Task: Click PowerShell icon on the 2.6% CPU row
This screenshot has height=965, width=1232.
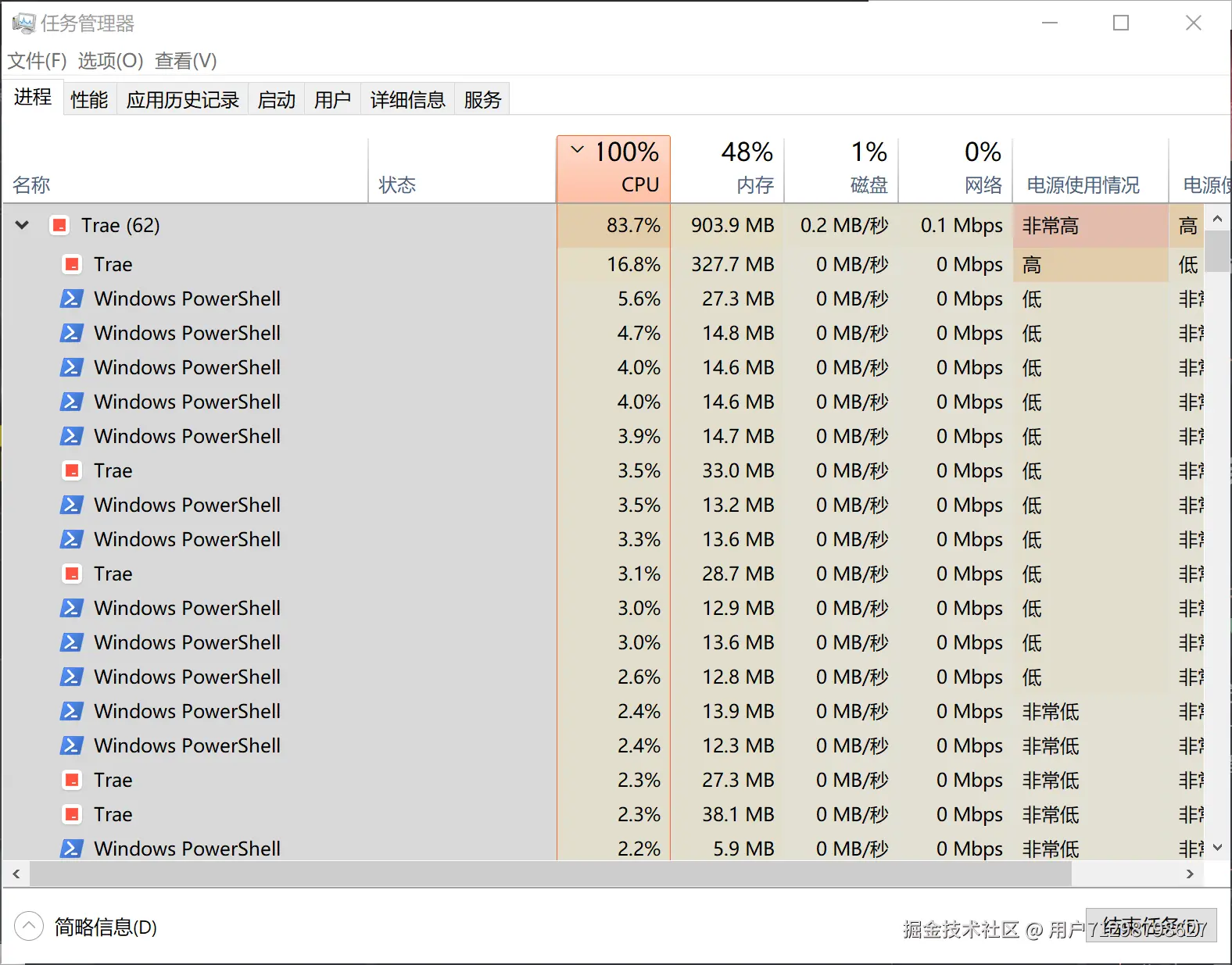Action: coord(72,677)
